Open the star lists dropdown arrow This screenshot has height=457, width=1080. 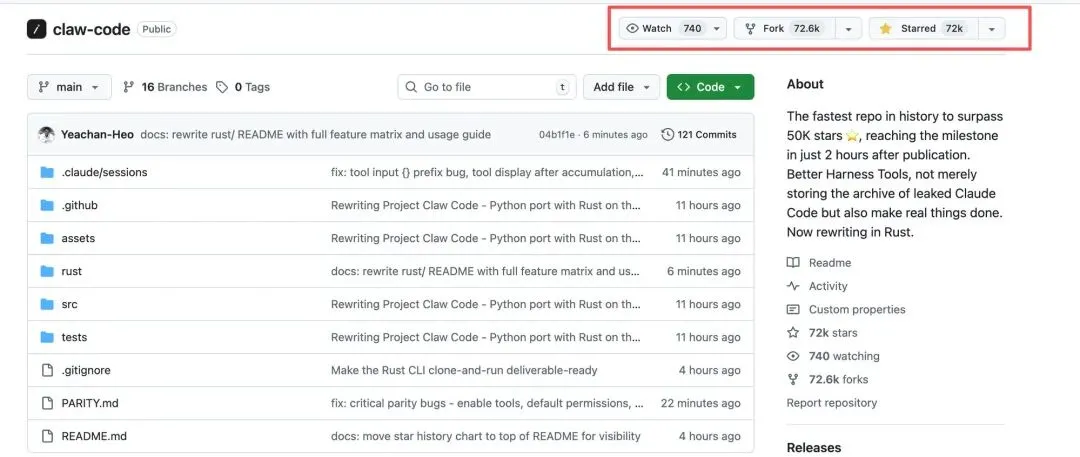tap(991, 29)
